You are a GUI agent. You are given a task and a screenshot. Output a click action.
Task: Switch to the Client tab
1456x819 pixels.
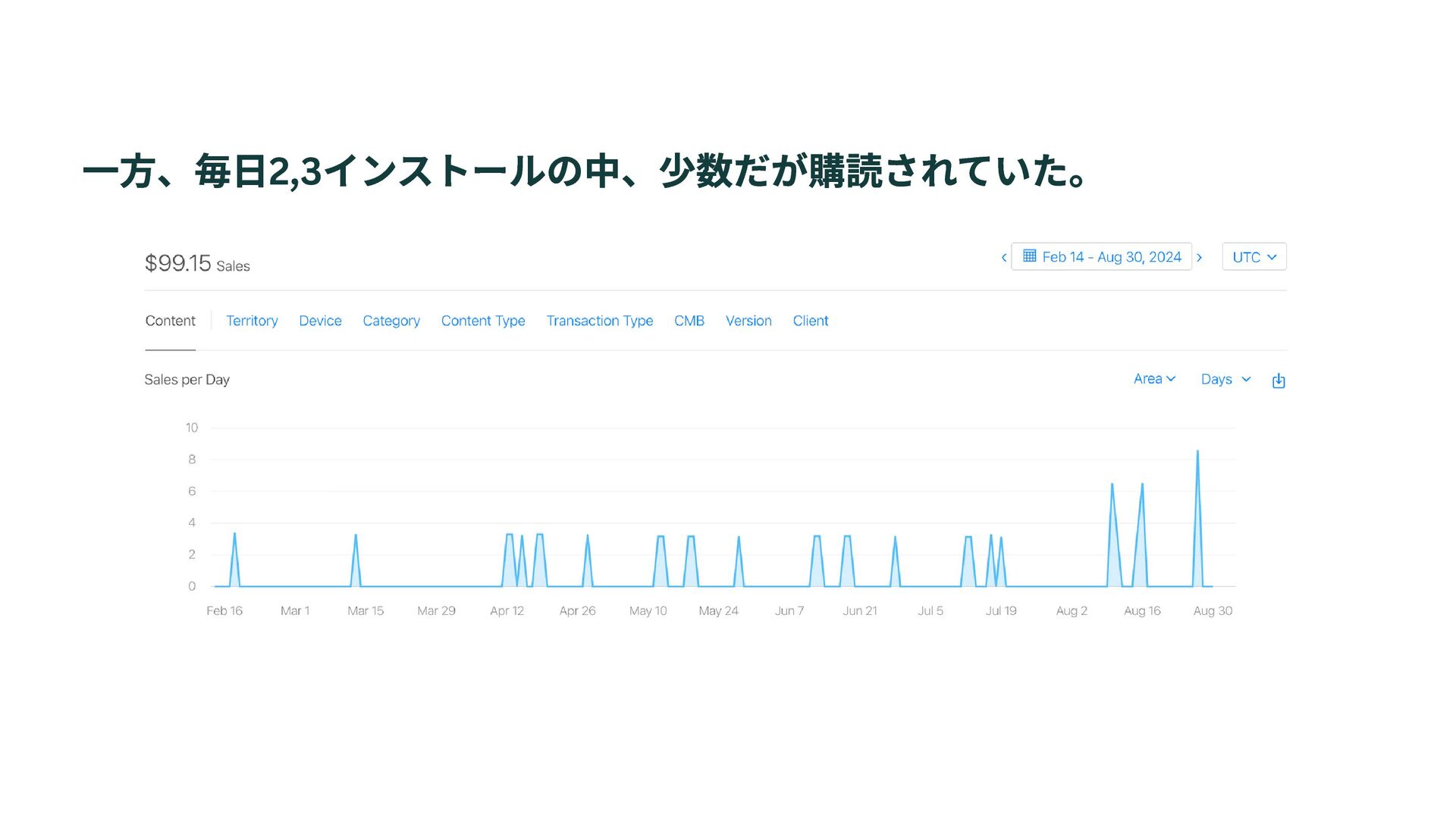pos(811,321)
